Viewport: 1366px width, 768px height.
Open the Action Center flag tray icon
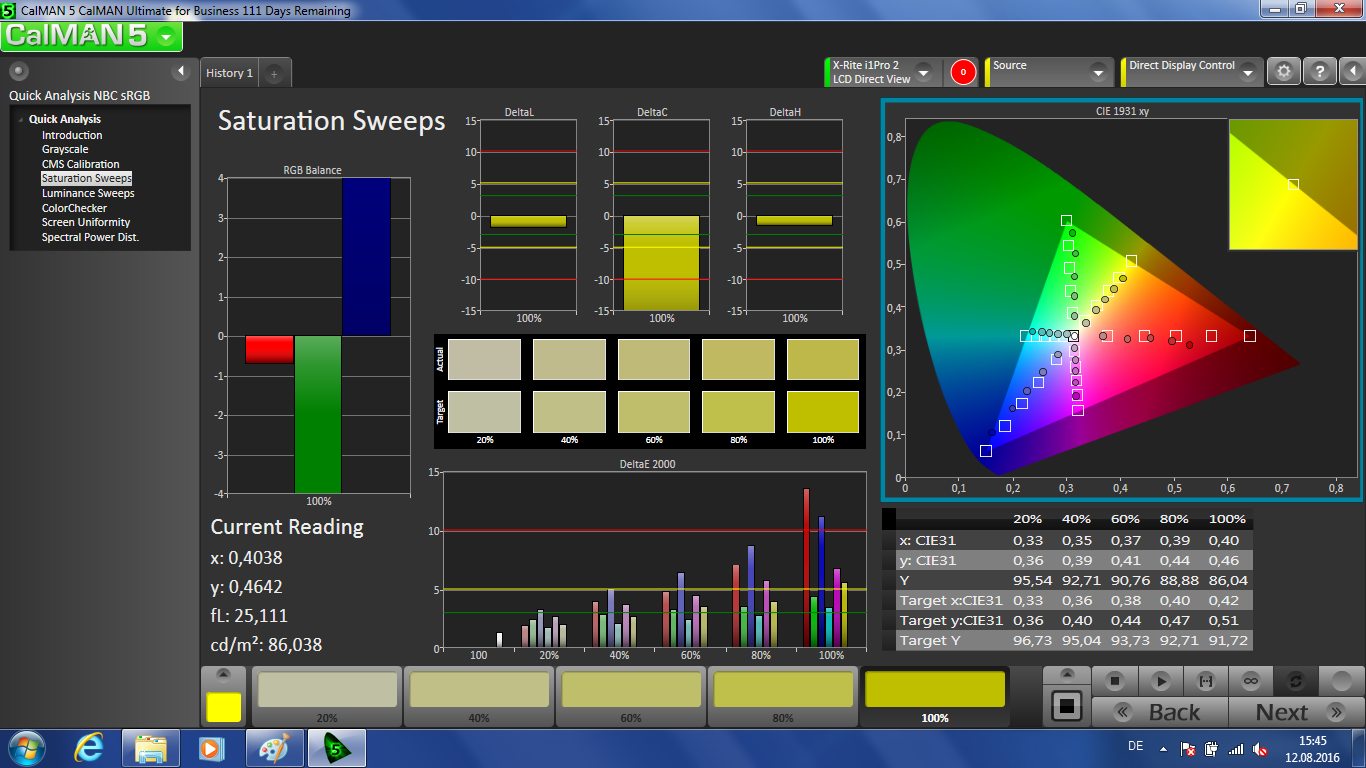coord(1188,748)
